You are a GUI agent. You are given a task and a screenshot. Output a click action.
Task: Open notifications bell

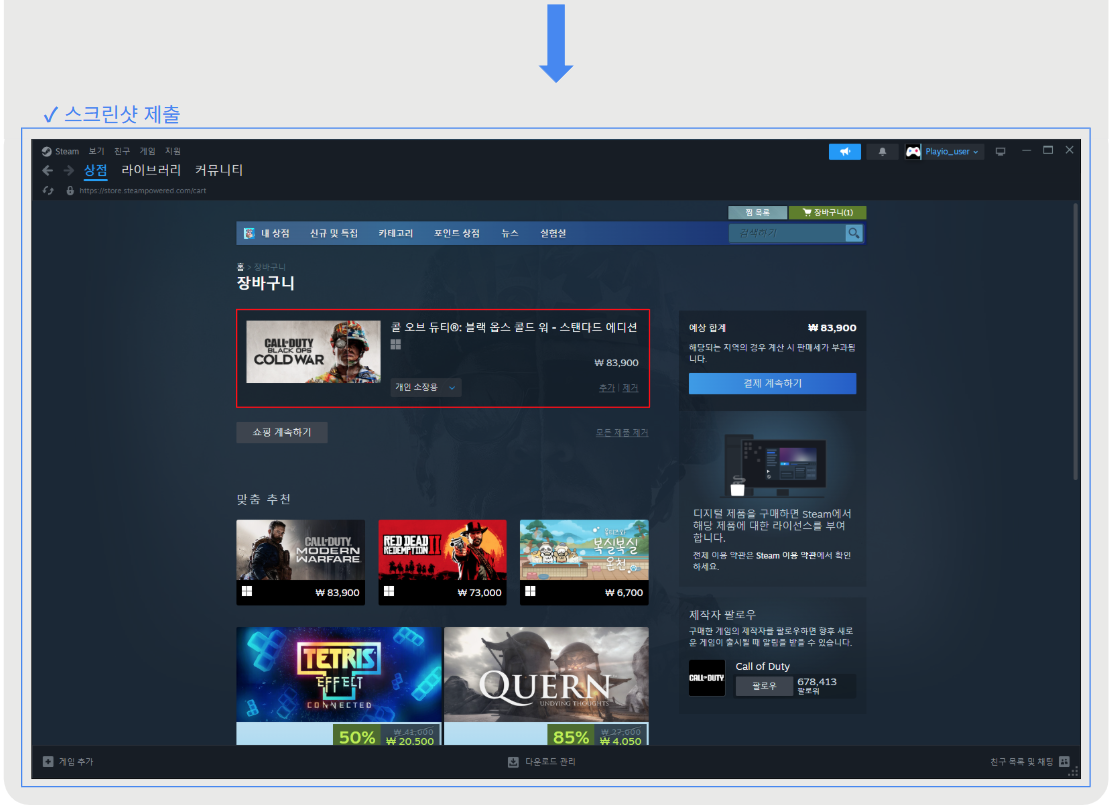click(882, 152)
